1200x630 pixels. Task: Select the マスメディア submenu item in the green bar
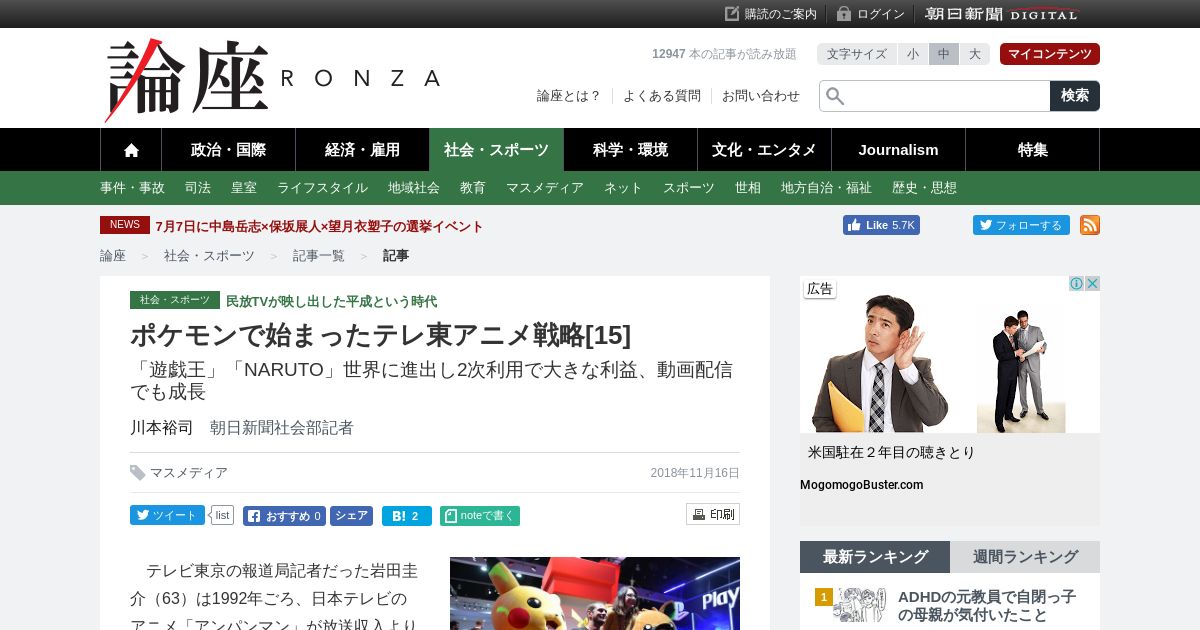point(545,188)
